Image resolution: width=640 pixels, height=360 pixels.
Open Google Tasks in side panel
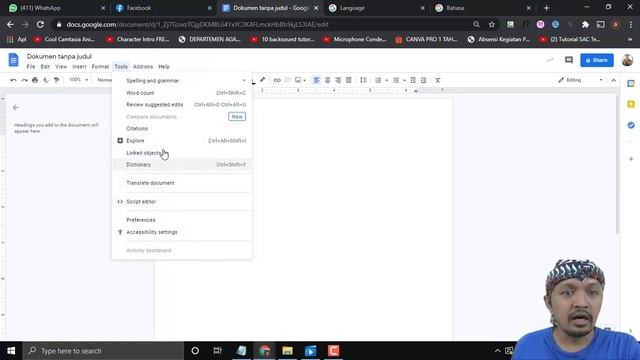click(631, 125)
